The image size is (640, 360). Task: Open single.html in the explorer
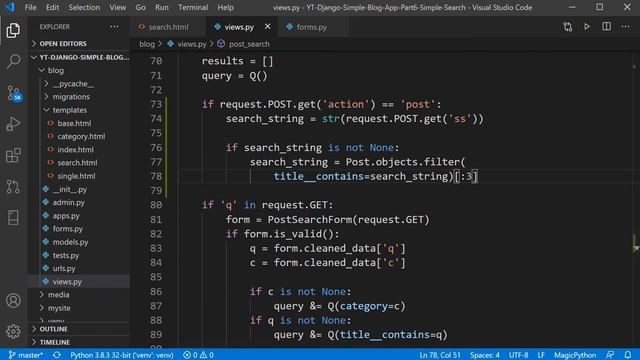(x=76, y=176)
